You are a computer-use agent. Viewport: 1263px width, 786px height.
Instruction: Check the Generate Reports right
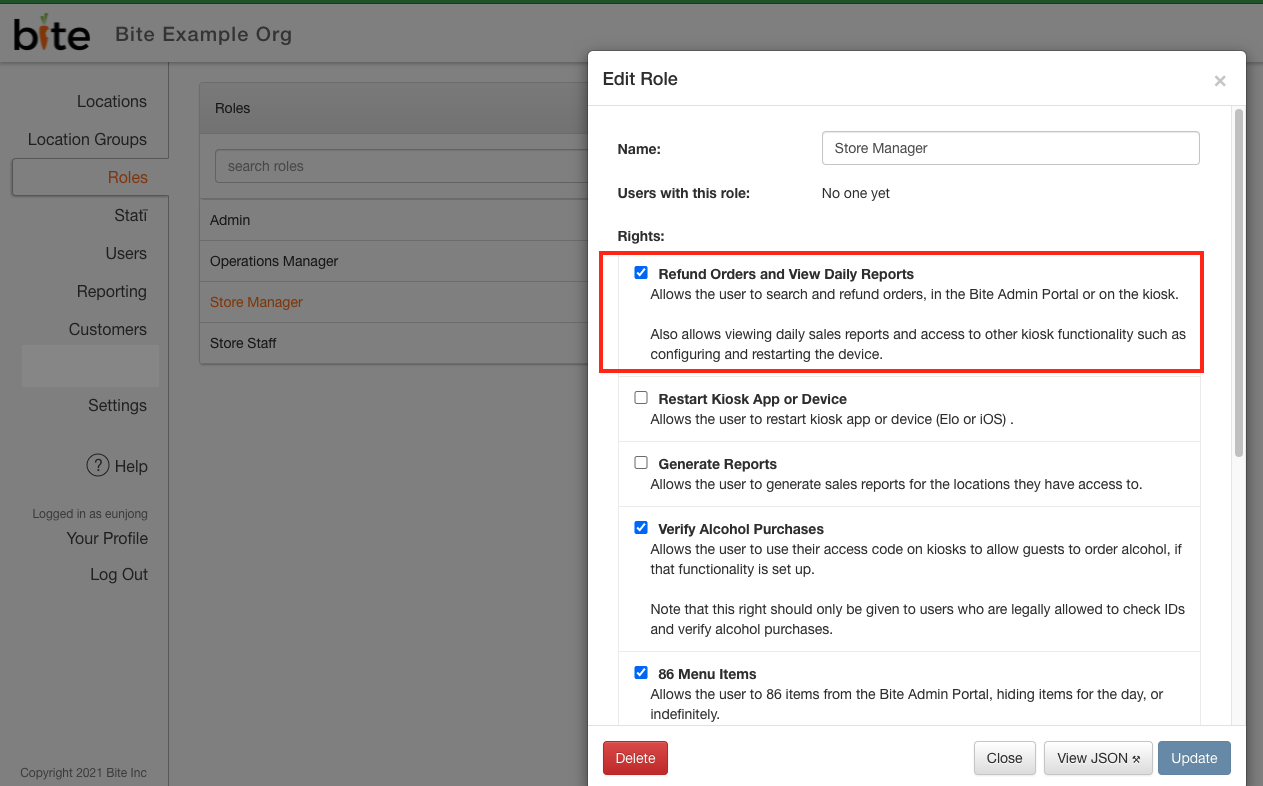tap(641, 462)
